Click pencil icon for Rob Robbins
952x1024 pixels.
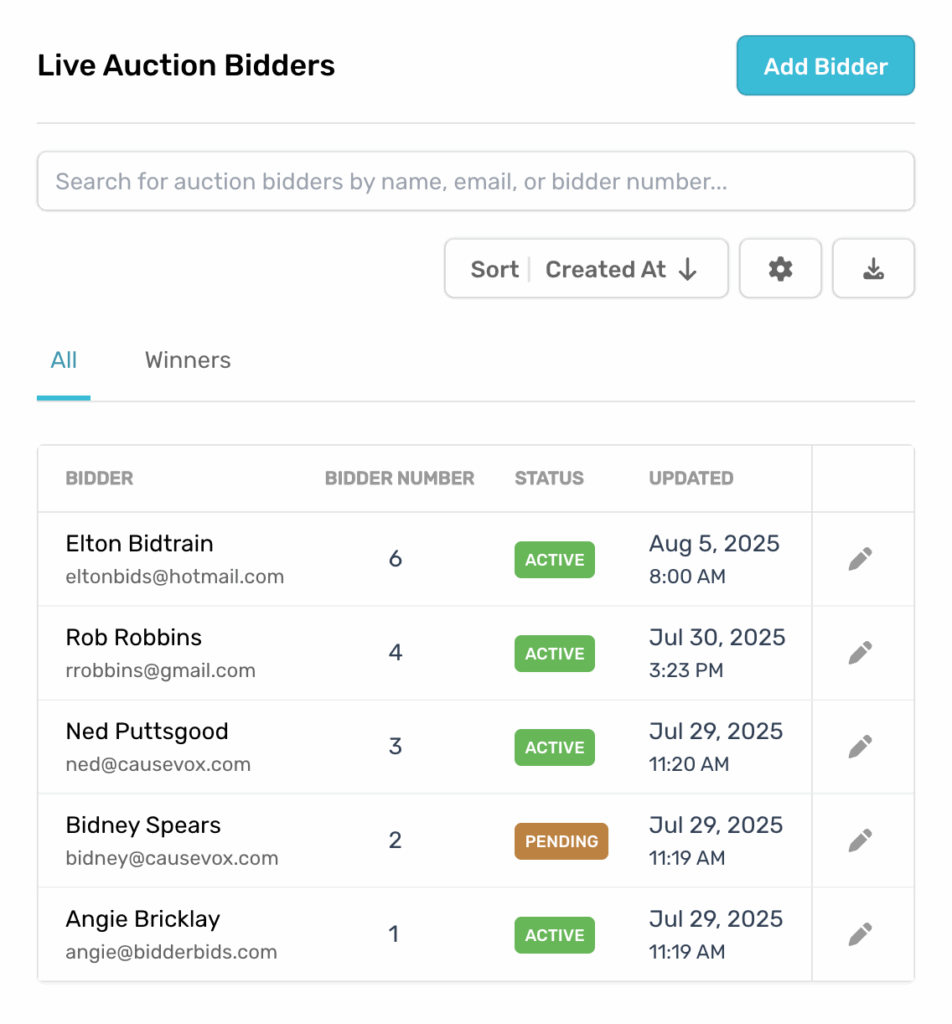[860, 653]
